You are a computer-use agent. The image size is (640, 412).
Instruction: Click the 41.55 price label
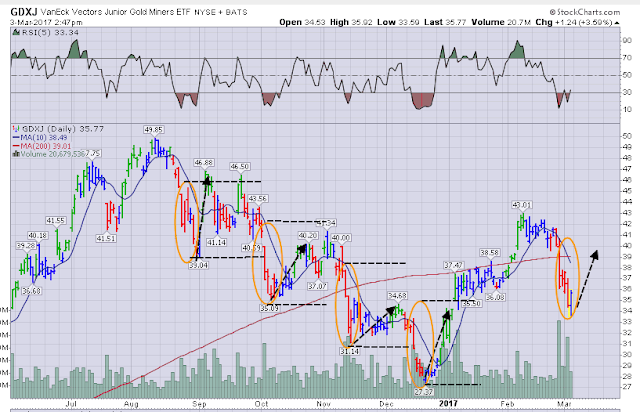(56, 220)
